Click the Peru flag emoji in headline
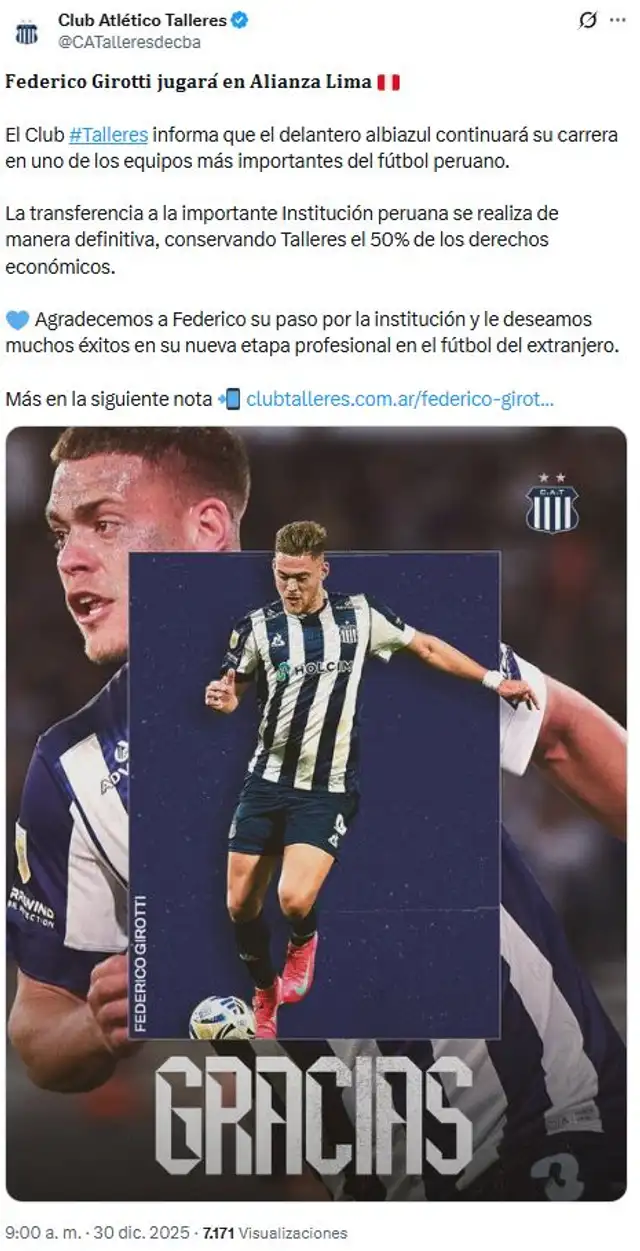The width and height of the screenshot is (640, 1251). pyautogui.click(x=388, y=83)
